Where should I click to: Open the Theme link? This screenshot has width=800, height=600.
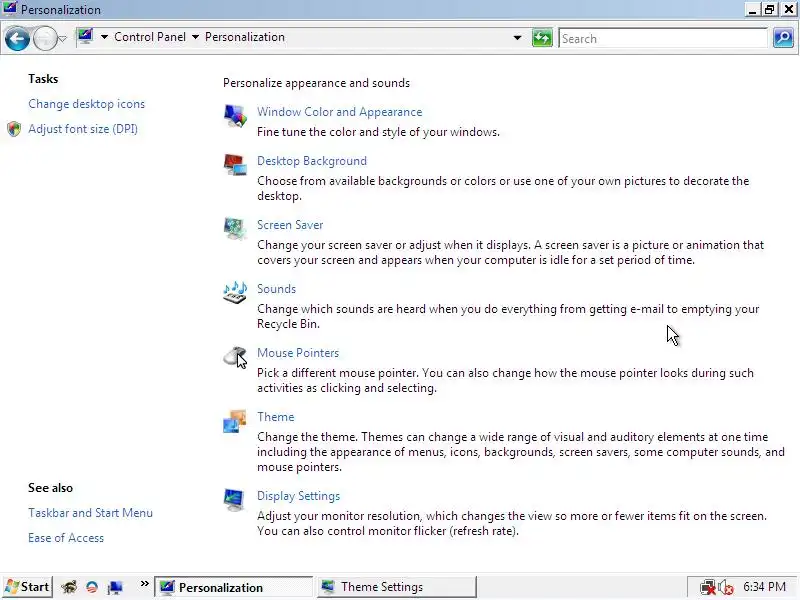click(276, 417)
